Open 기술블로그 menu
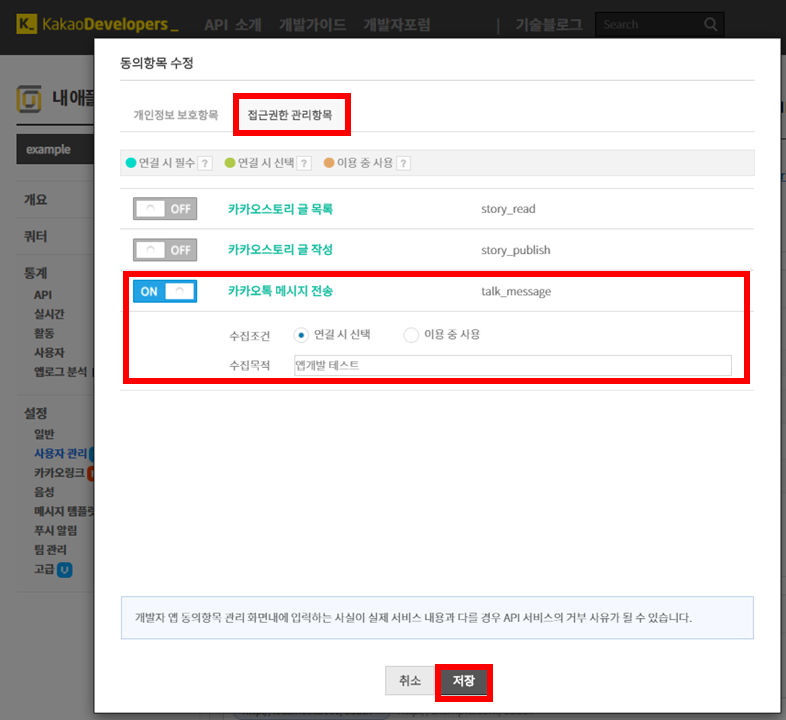786x720 pixels. pyautogui.click(x=549, y=25)
